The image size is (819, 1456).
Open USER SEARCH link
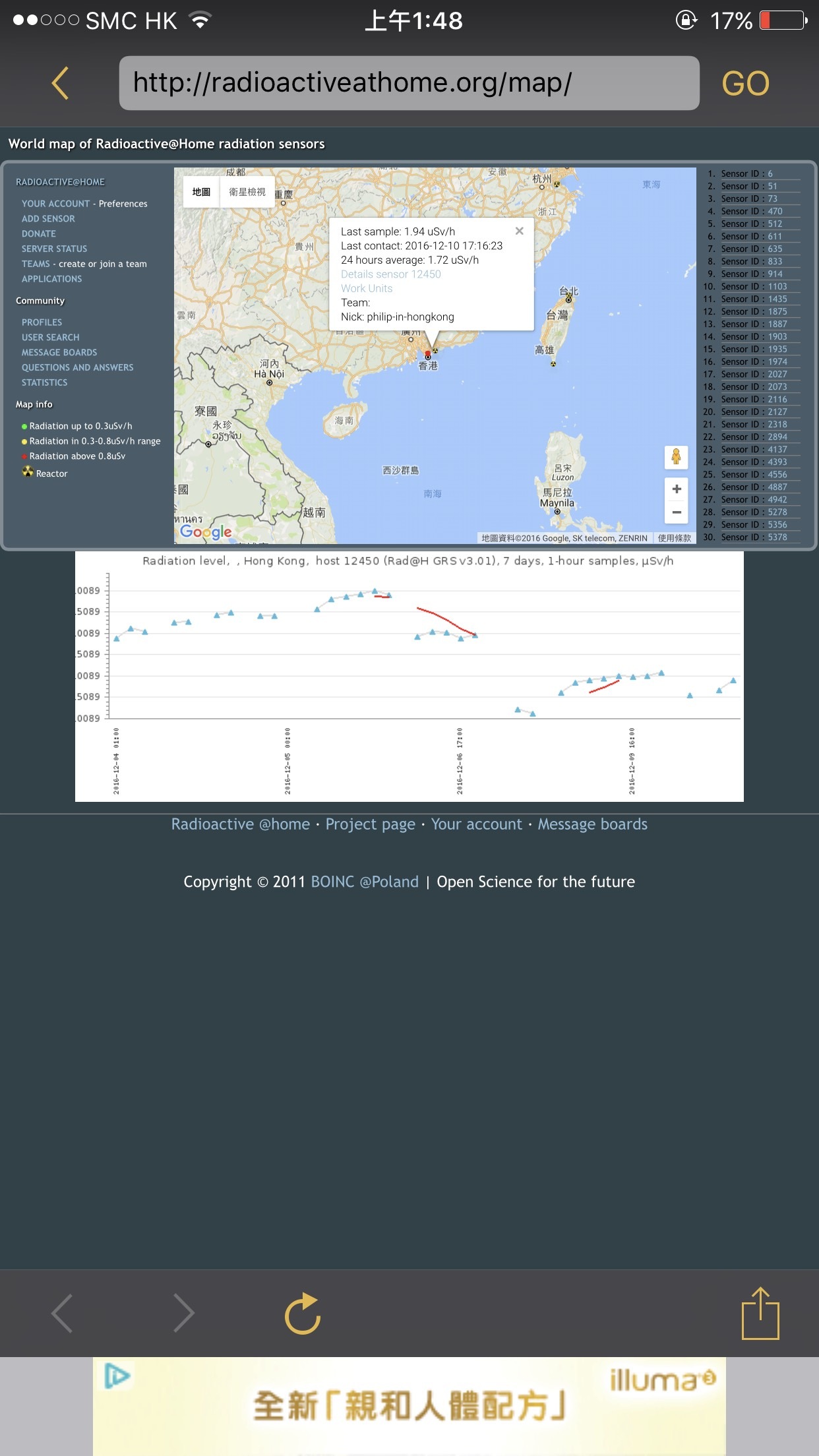tap(50, 338)
